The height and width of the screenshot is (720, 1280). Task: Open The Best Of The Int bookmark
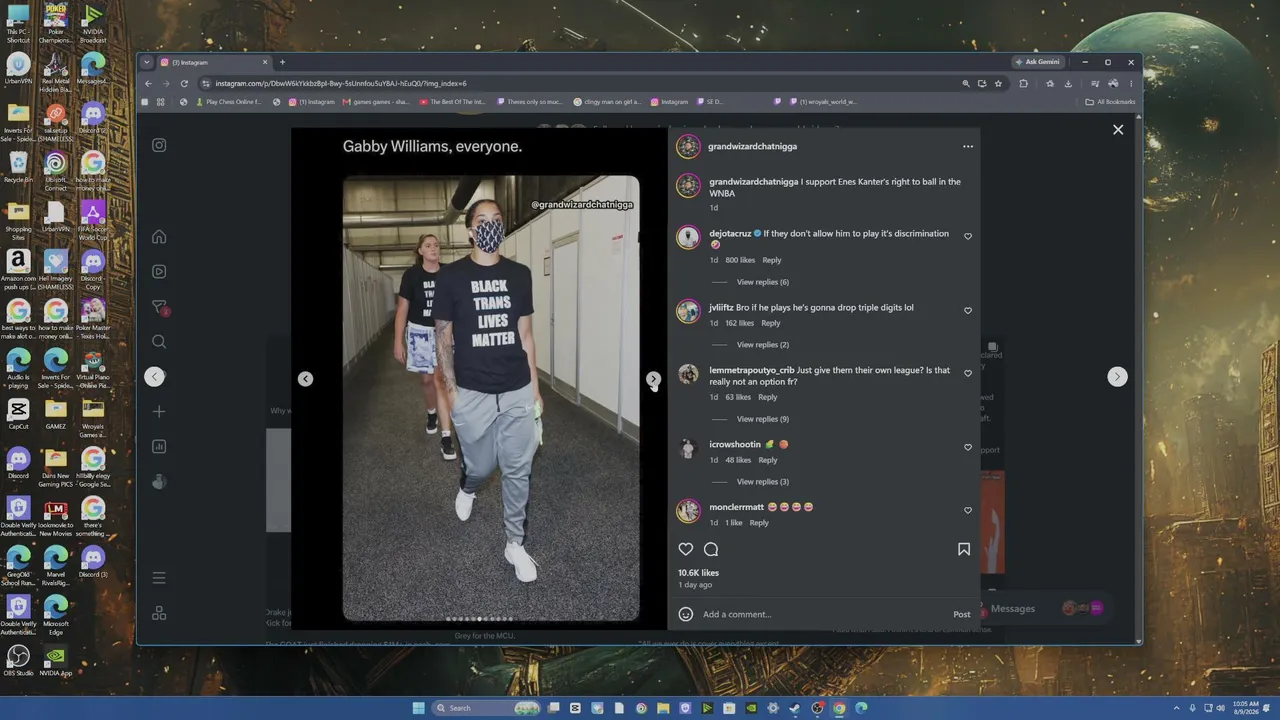pyautogui.click(x=453, y=101)
